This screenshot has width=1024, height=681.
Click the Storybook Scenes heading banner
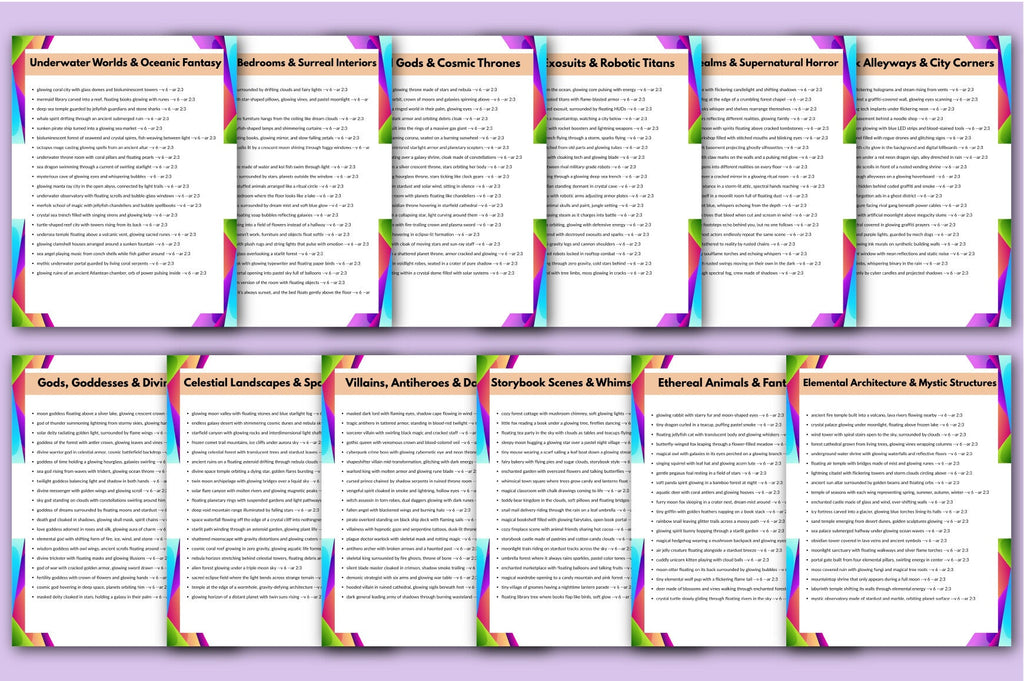560,383
